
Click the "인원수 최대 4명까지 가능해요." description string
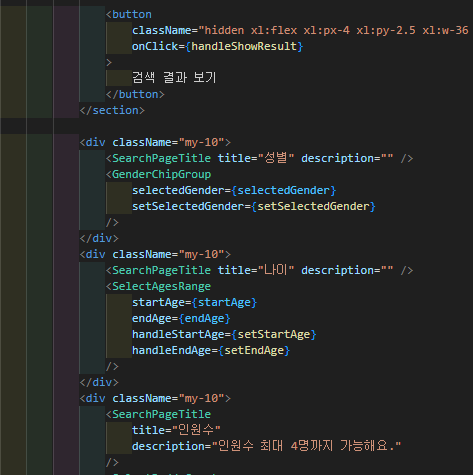point(306,446)
